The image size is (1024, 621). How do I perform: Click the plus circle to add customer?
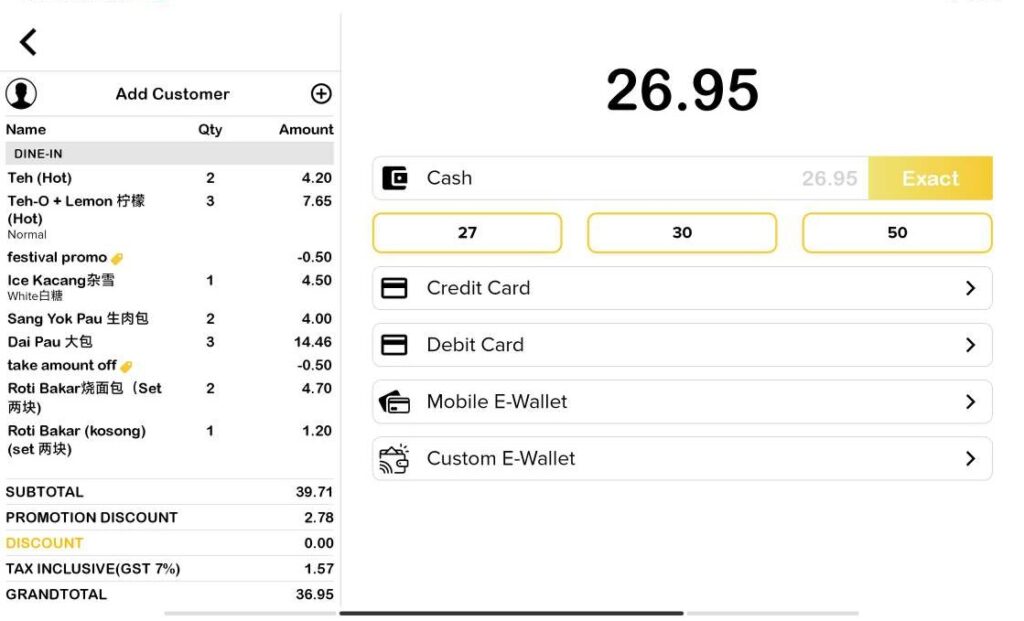click(x=321, y=94)
